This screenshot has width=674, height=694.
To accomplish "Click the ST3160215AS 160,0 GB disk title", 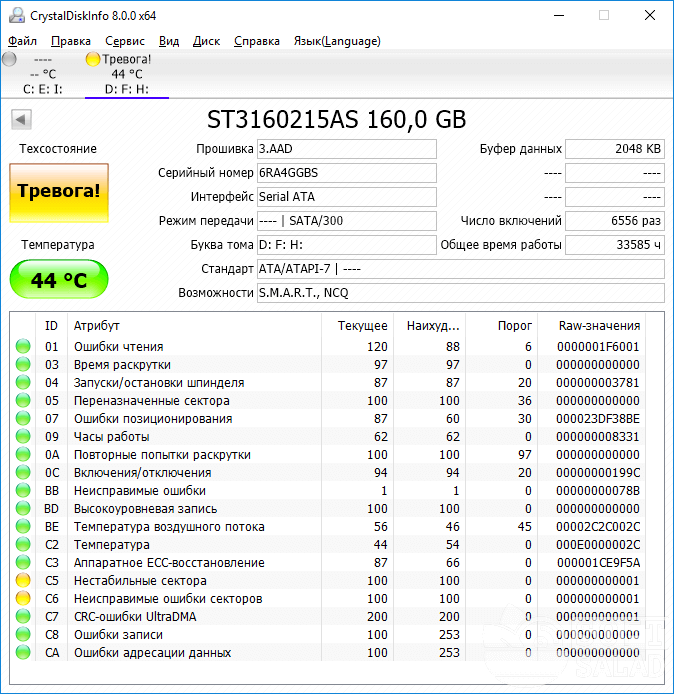I will point(337,120).
